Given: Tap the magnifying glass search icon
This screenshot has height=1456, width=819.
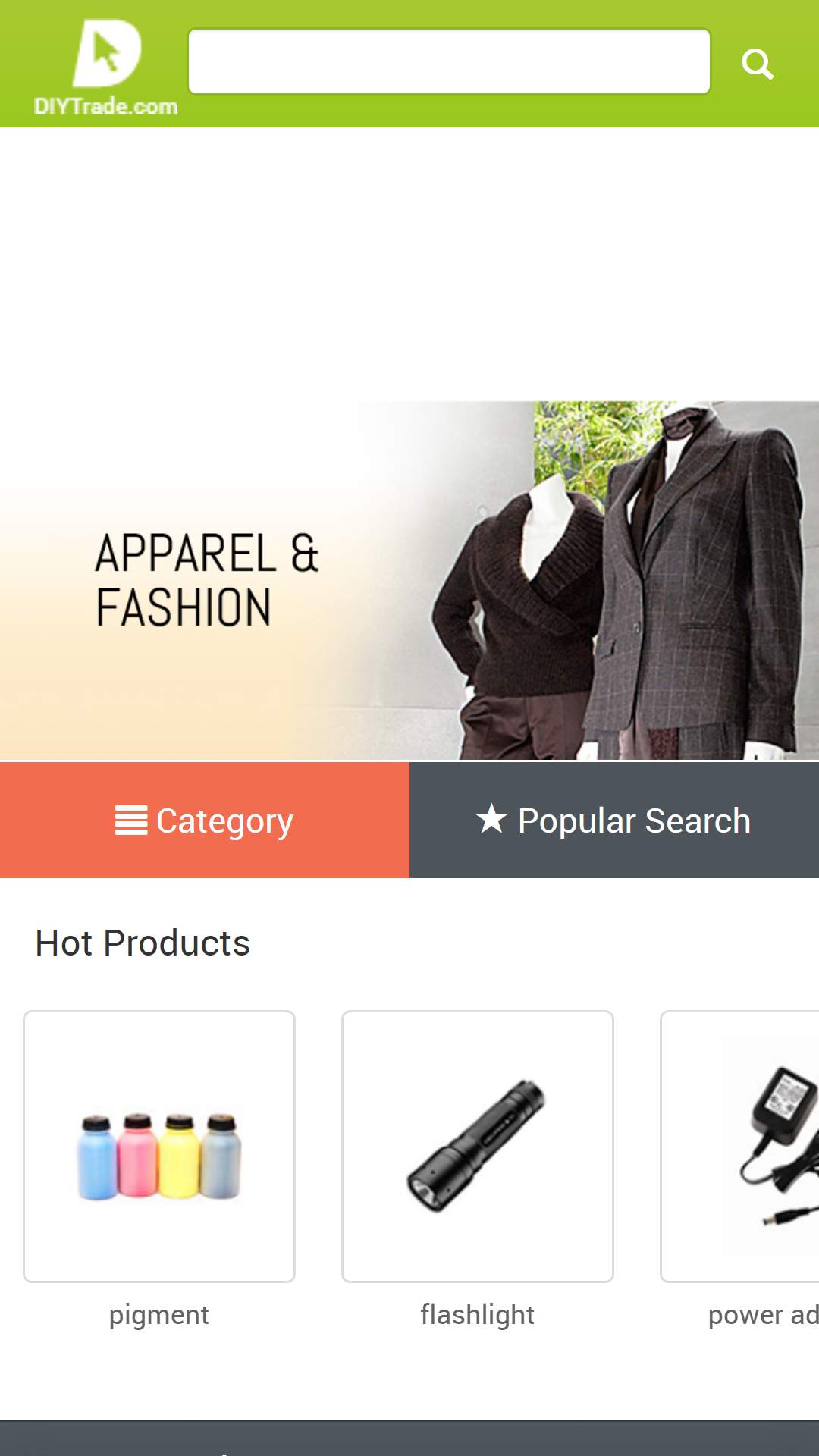Looking at the screenshot, I should coord(758,64).
